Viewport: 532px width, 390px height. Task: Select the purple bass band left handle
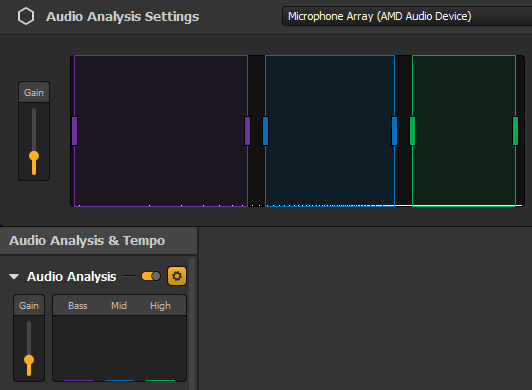point(75,131)
